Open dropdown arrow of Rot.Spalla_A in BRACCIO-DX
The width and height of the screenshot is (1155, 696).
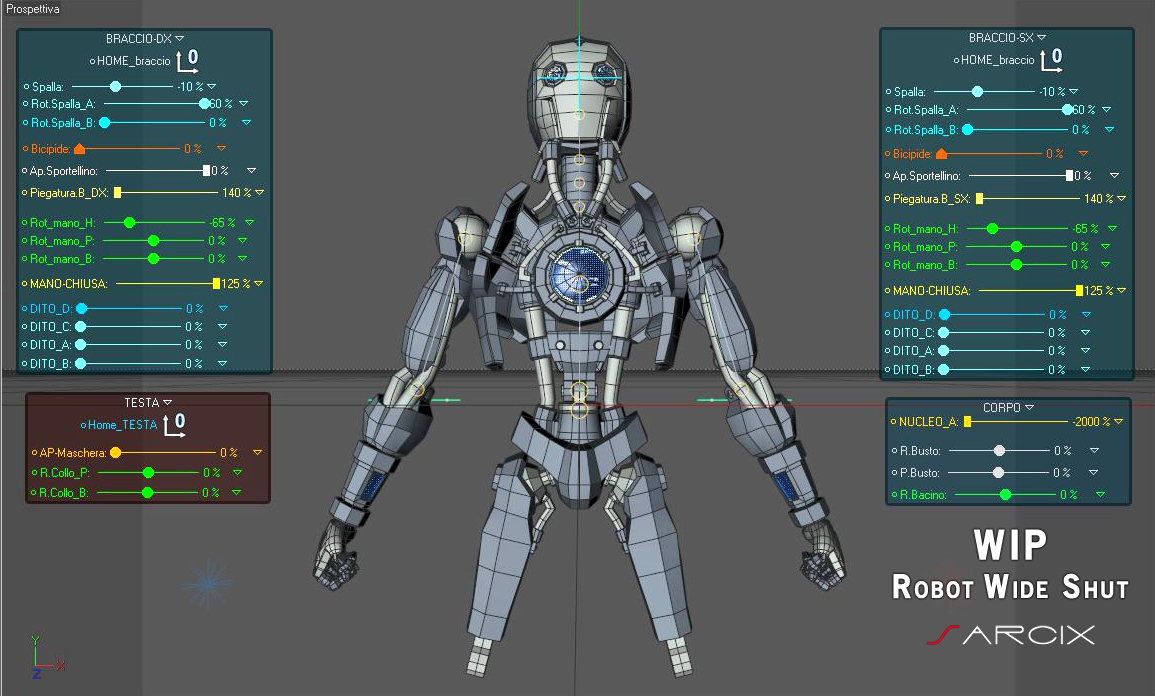click(x=244, y=104)
